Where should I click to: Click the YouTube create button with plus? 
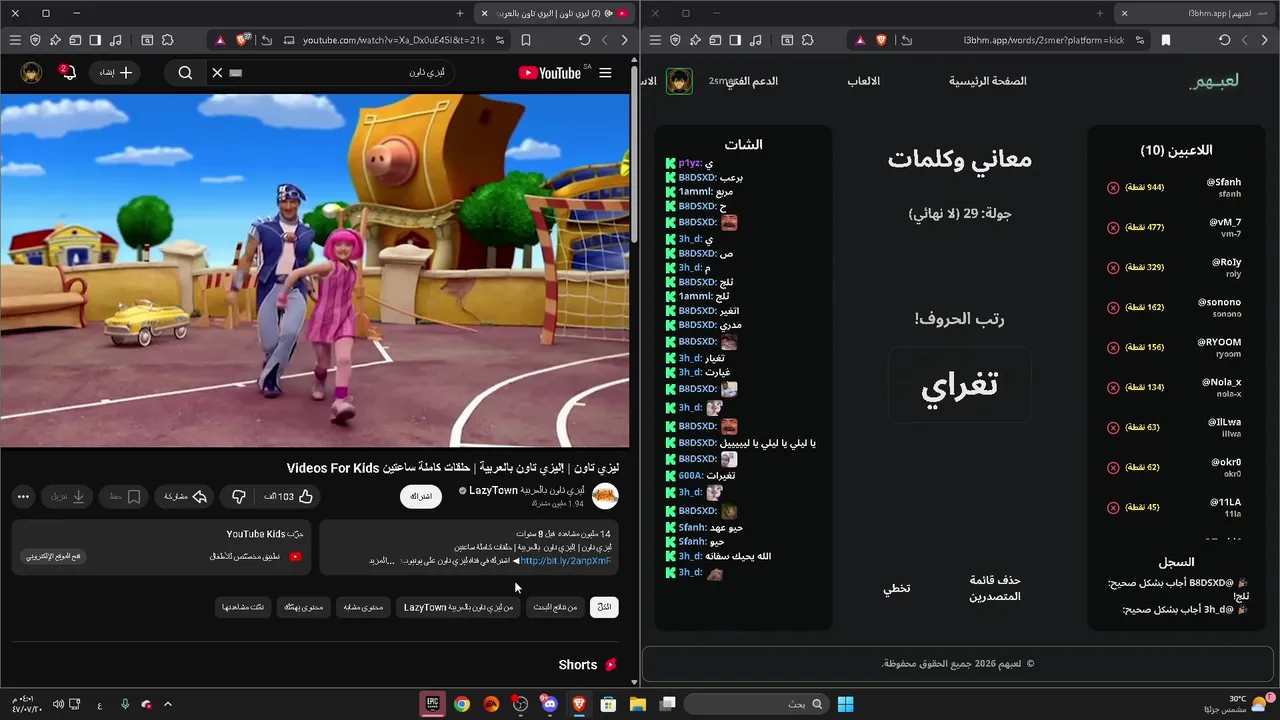(115, 73)
